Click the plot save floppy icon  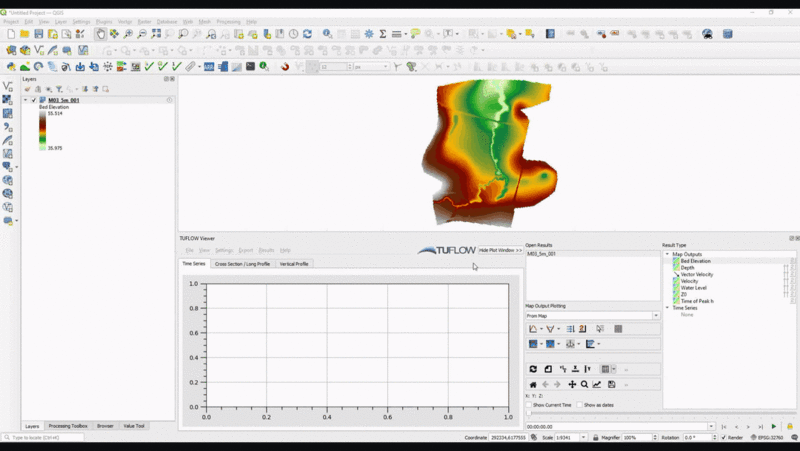coord(611,384)
